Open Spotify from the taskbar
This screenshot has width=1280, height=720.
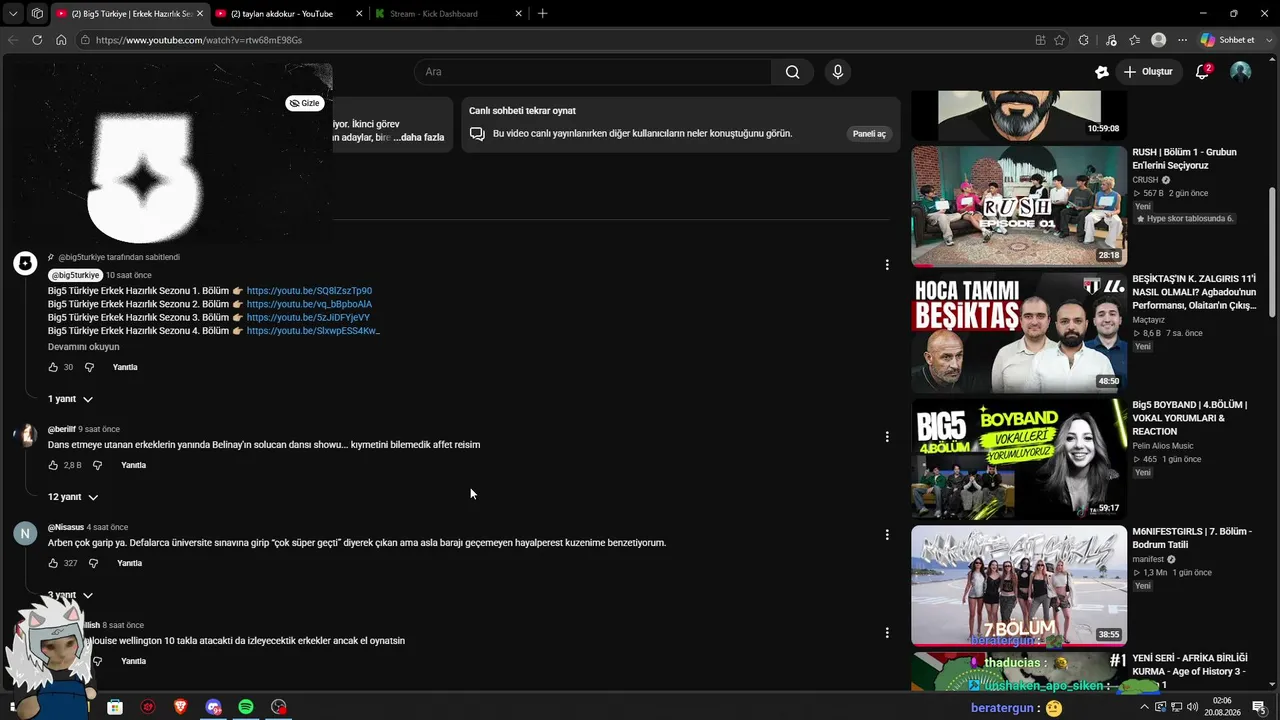(x=246, y=707)
